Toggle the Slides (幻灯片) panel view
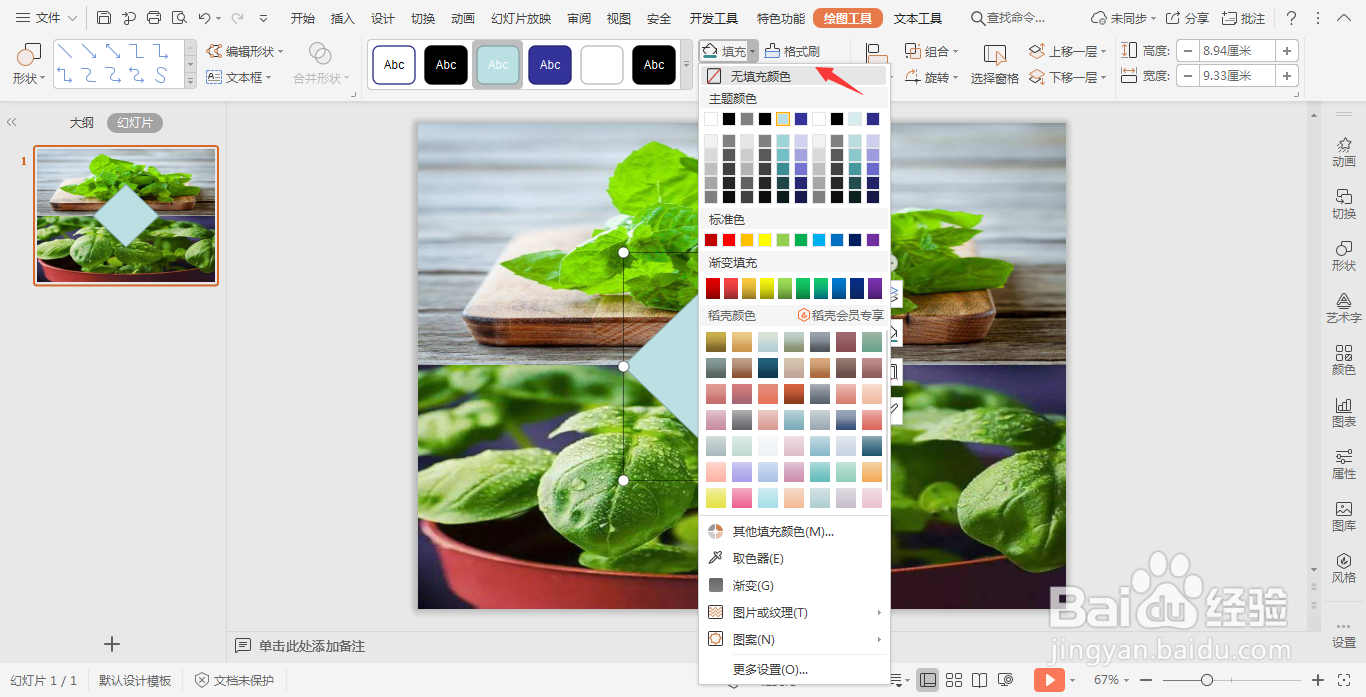The height and width of the screenshot is (697, 1366). tap(135, 123)
